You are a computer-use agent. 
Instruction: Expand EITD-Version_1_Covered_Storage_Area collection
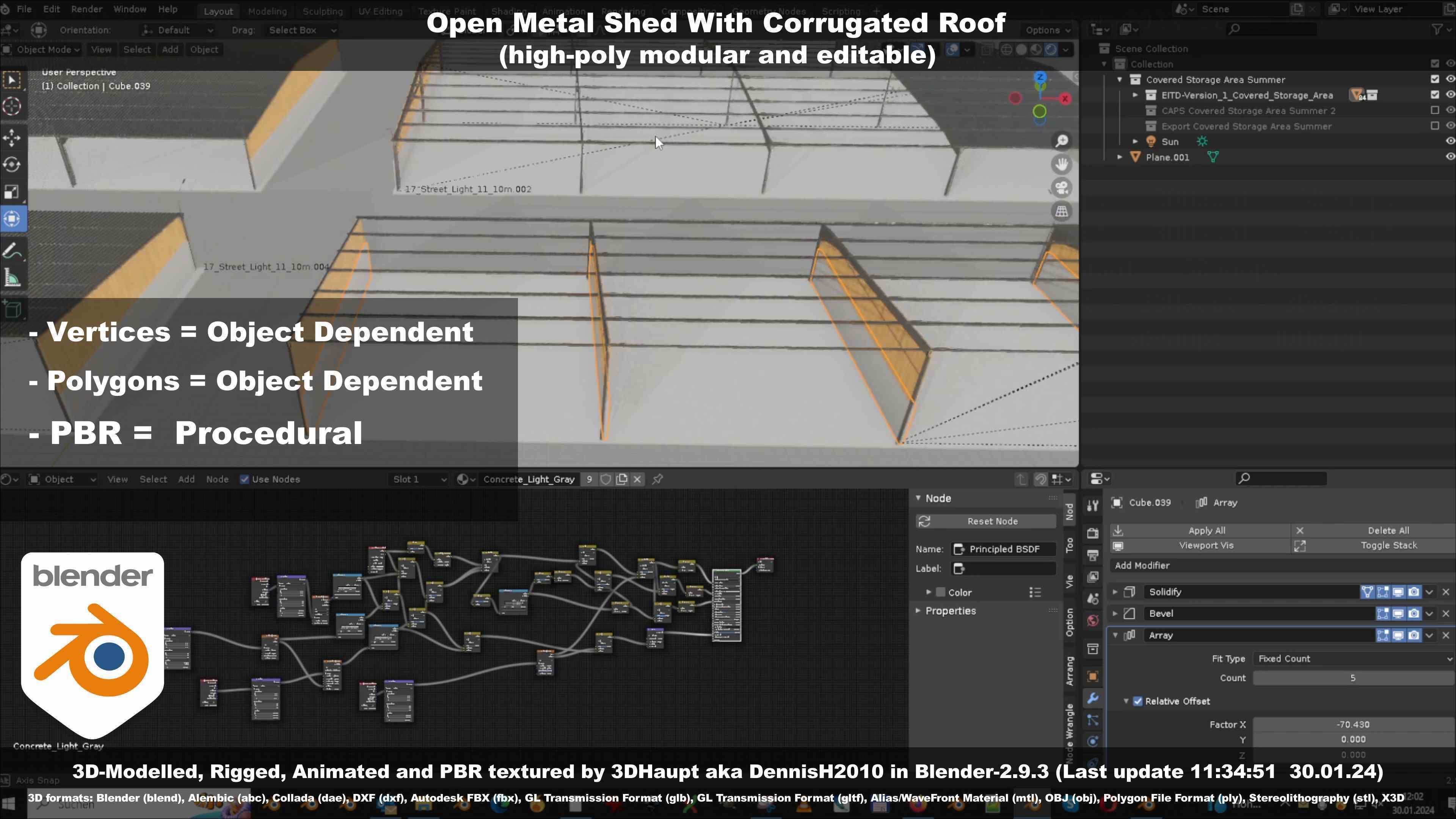tap(1135, 95)
